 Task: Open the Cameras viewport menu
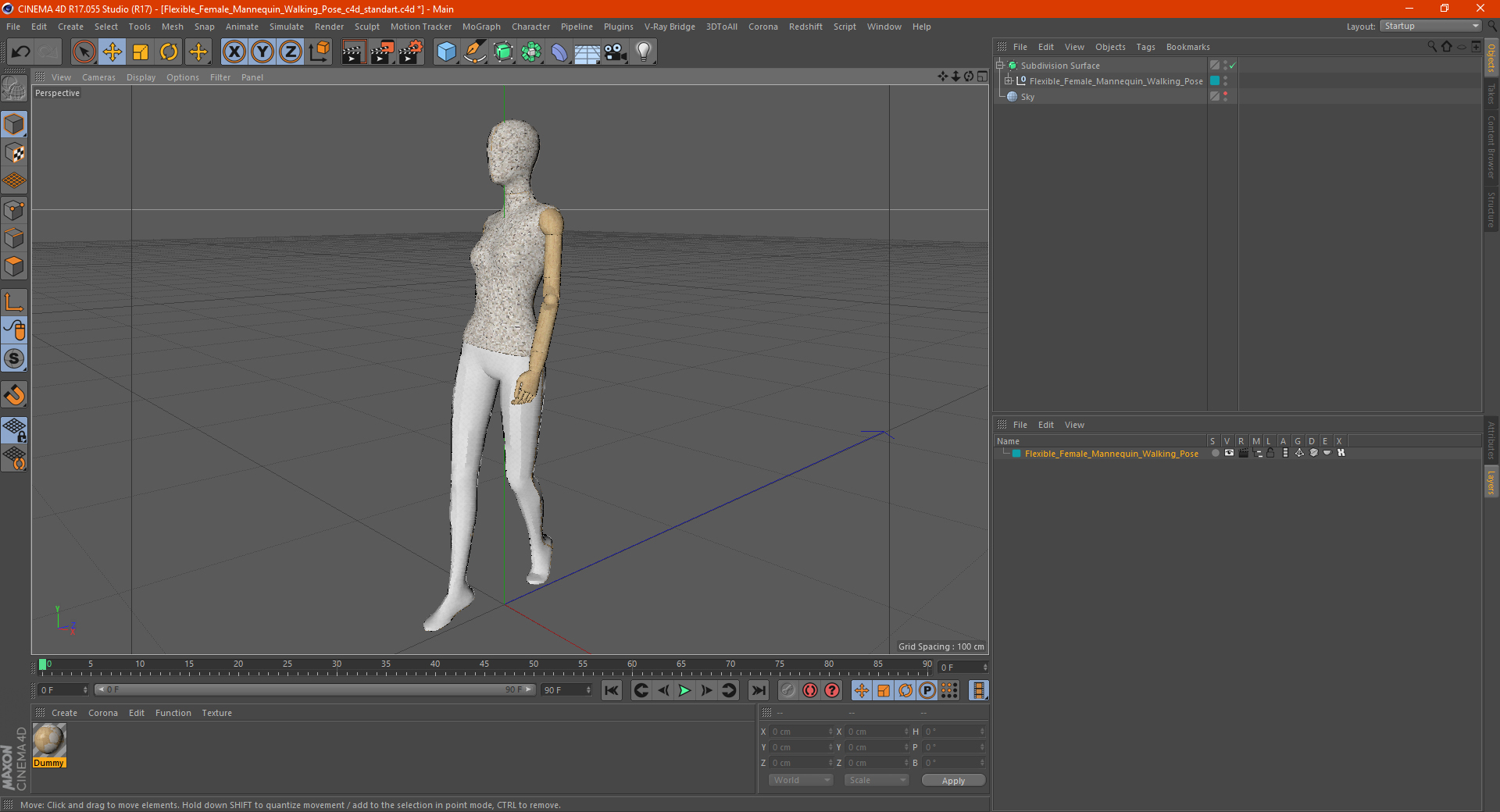click(x=98, y=77)
